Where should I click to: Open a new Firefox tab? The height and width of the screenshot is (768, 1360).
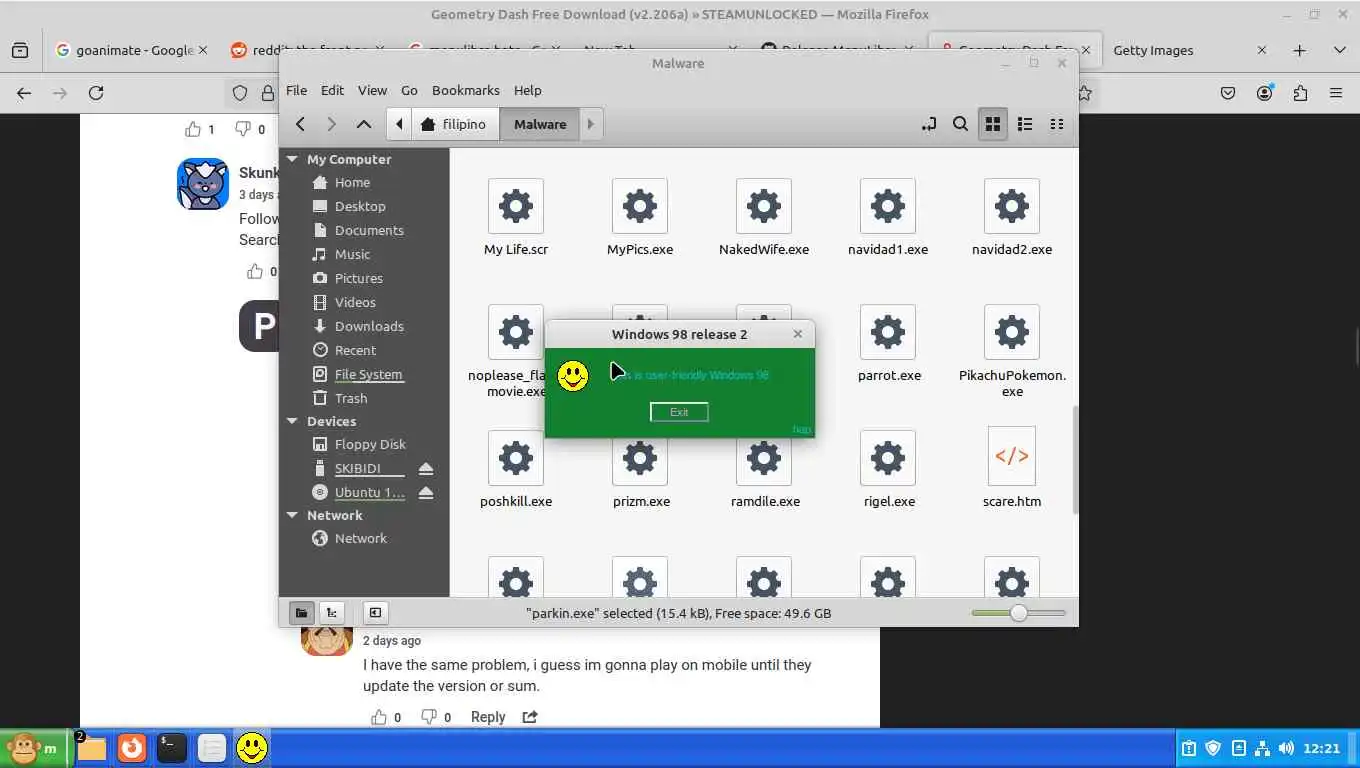point(1299,50)
